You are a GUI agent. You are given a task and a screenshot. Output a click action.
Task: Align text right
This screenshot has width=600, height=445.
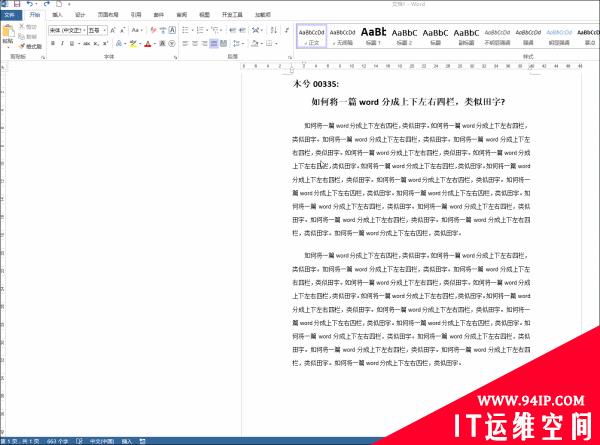point(204,44)
